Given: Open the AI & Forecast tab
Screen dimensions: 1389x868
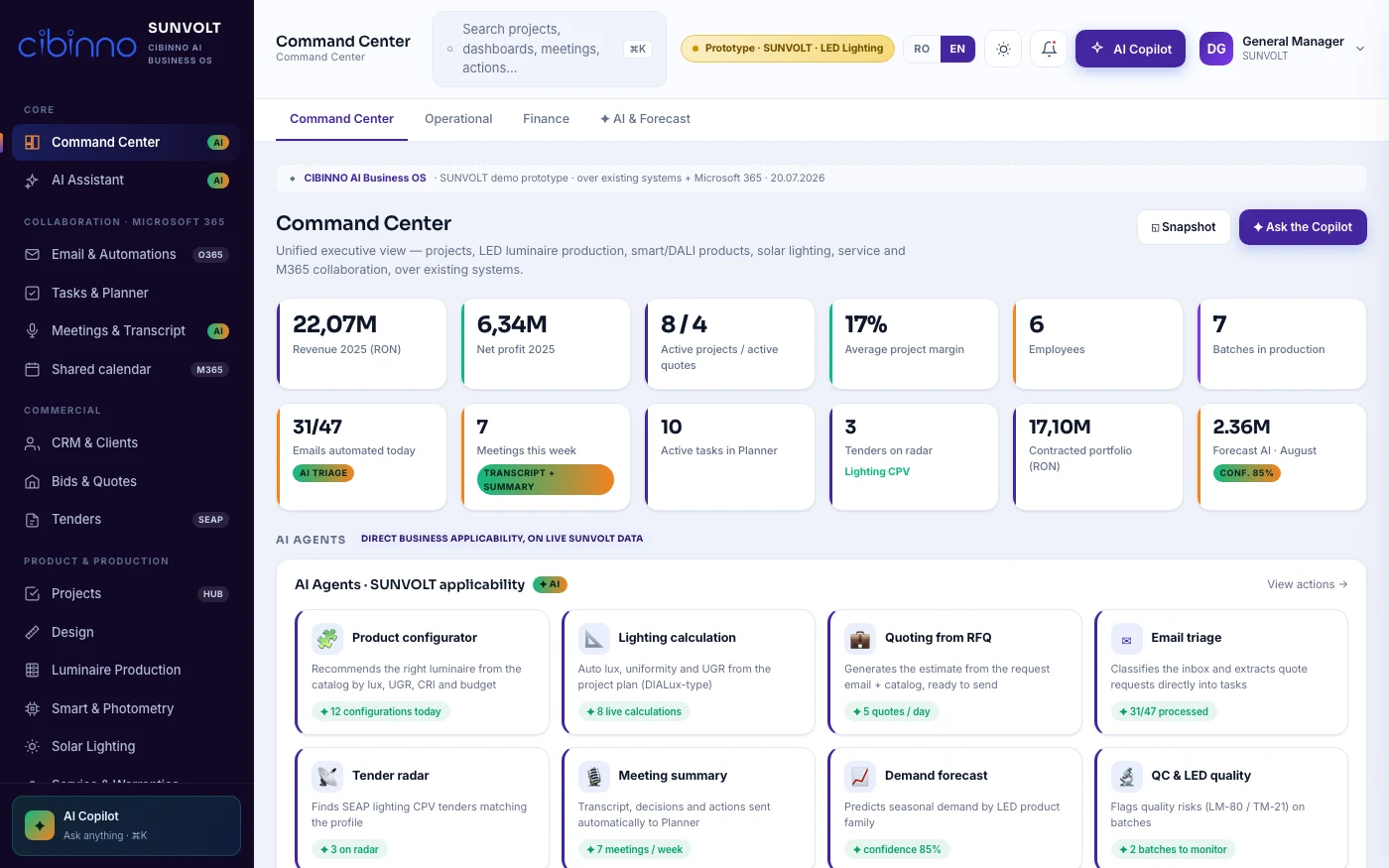Looking at the screenshot, I should tap(645, 119).
